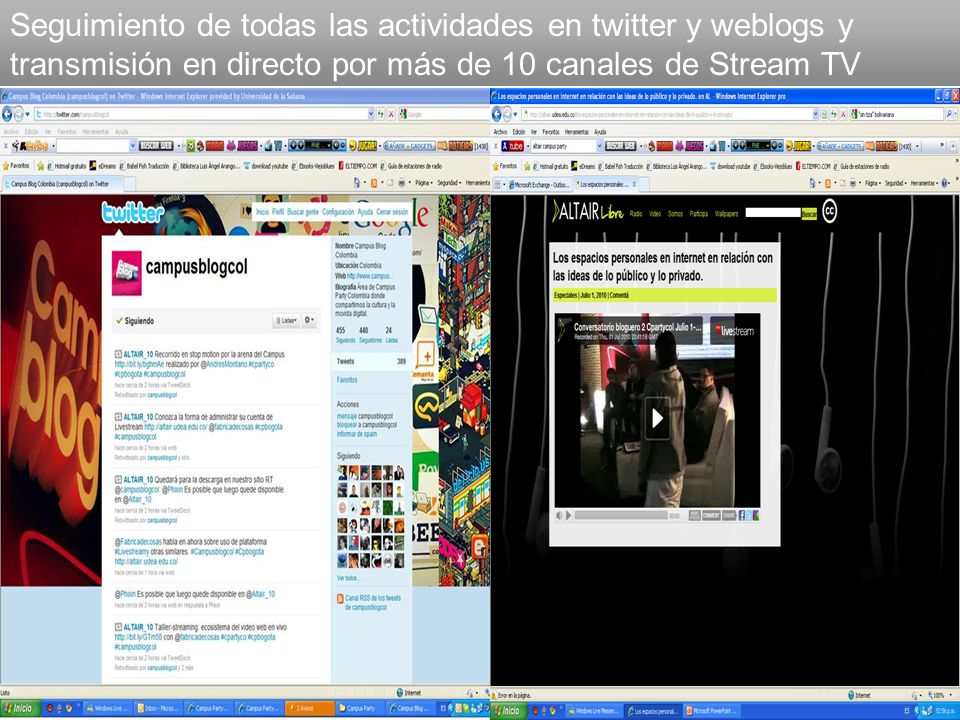The image size is (960, 720).
Task: Click Back button in right Altair browser window
Action: click(497, 114)
